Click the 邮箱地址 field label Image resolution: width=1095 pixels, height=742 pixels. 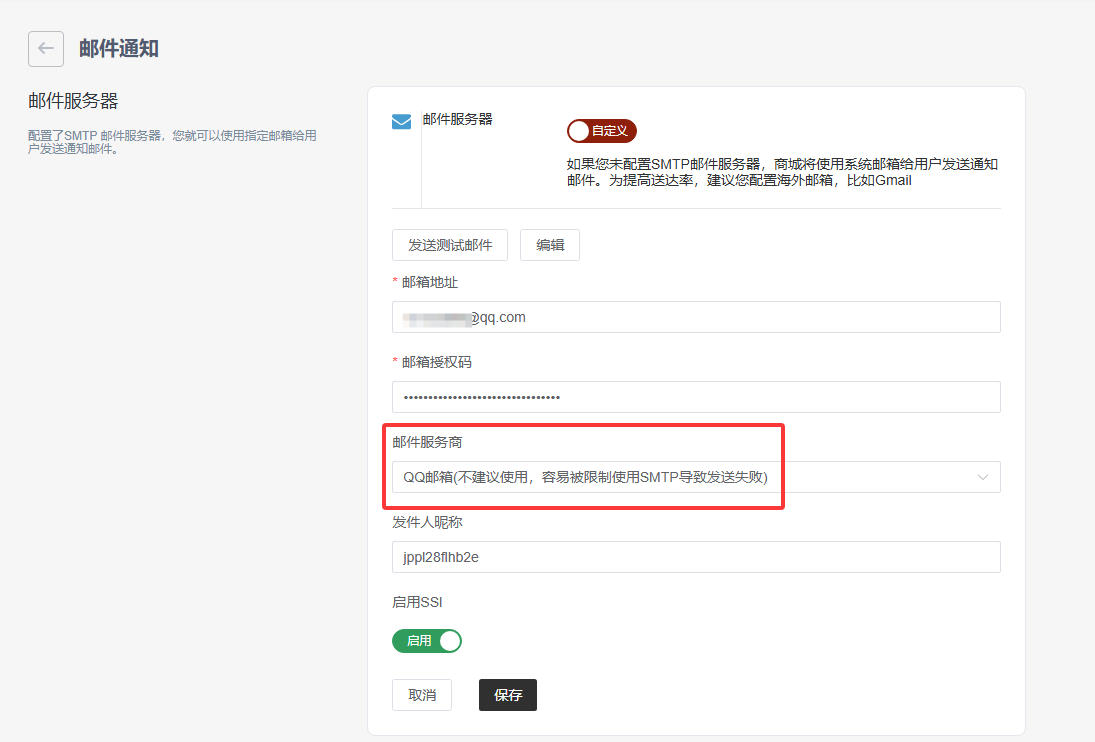(x=429, y=282)
